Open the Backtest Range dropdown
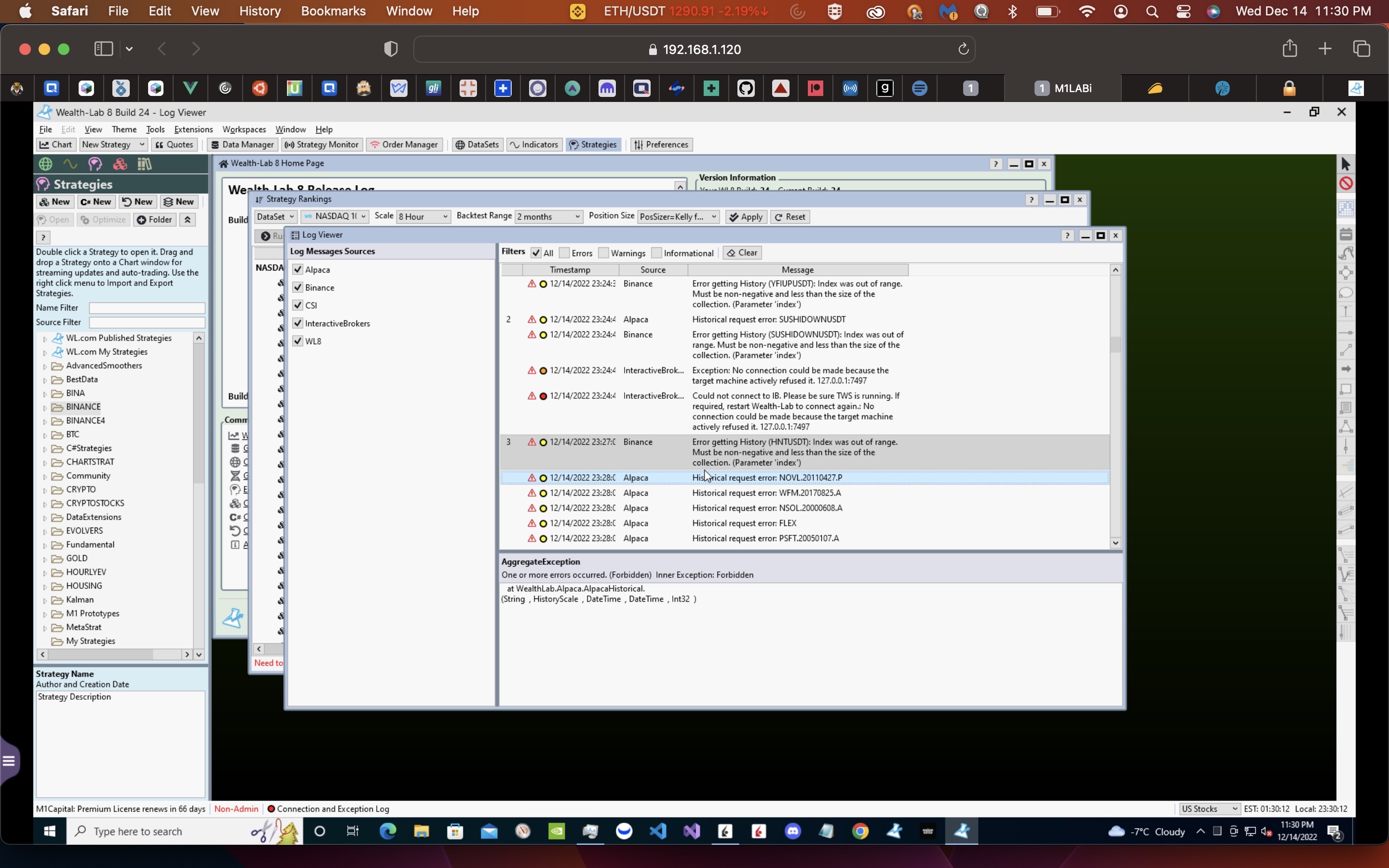Viewport: 1389px width, 868px height. 548,217
